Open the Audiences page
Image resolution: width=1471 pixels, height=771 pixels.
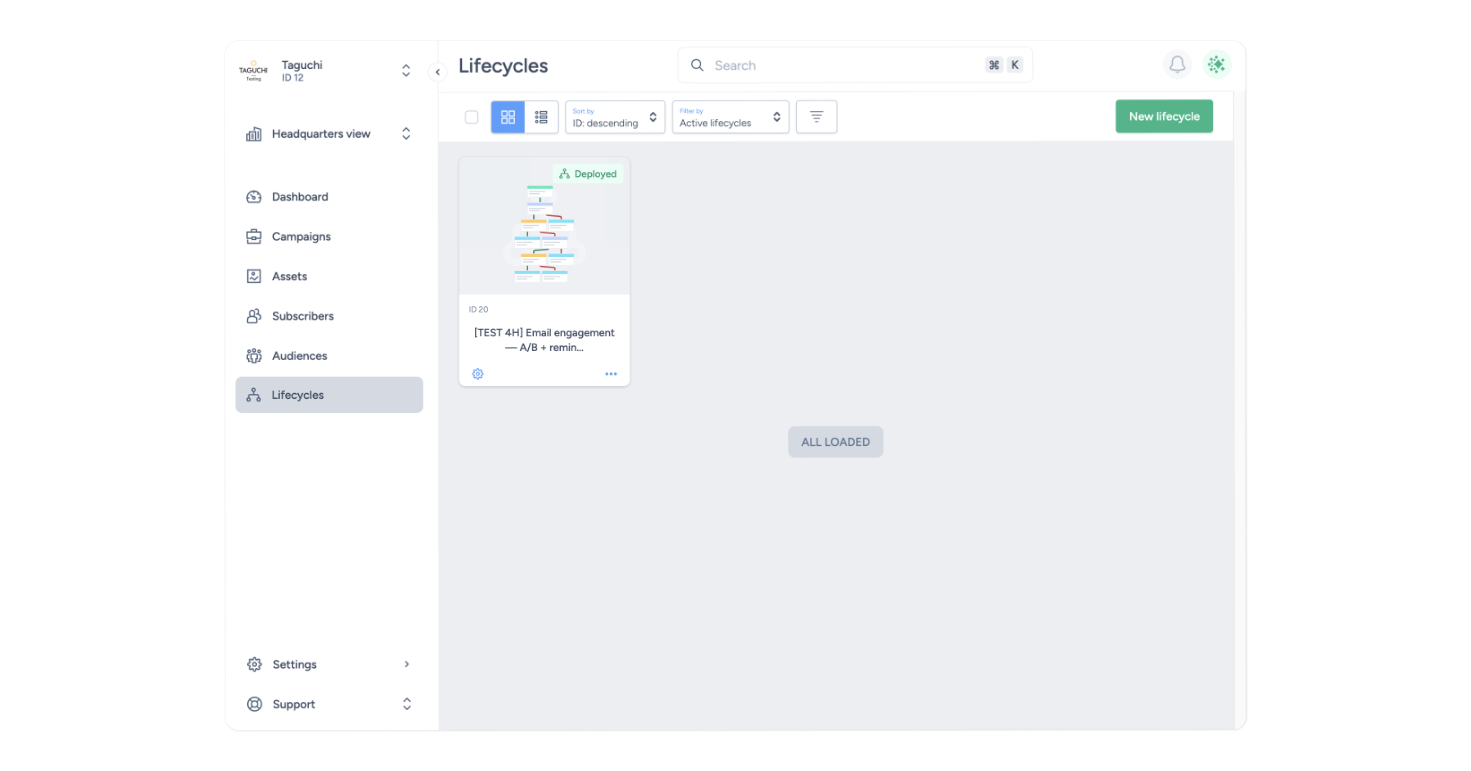pyautogui.click(x=329, y=356)
